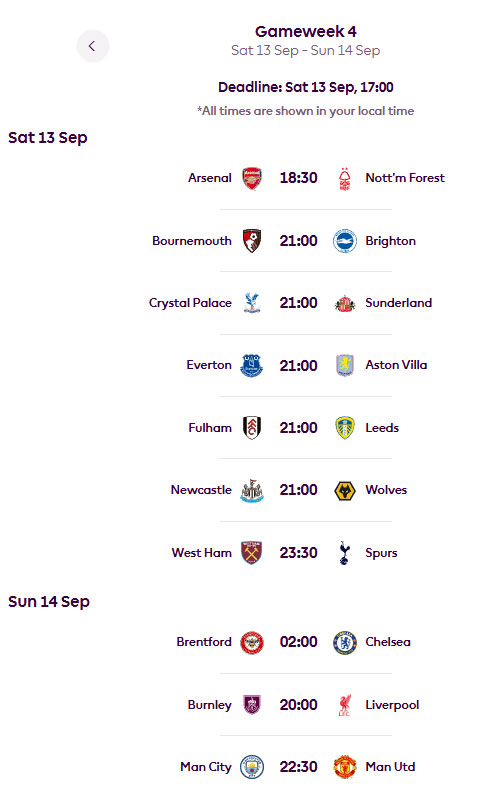Select the Man City round badge
The height and width of the screenshot is (794, 499).
[x=252, y=767]
